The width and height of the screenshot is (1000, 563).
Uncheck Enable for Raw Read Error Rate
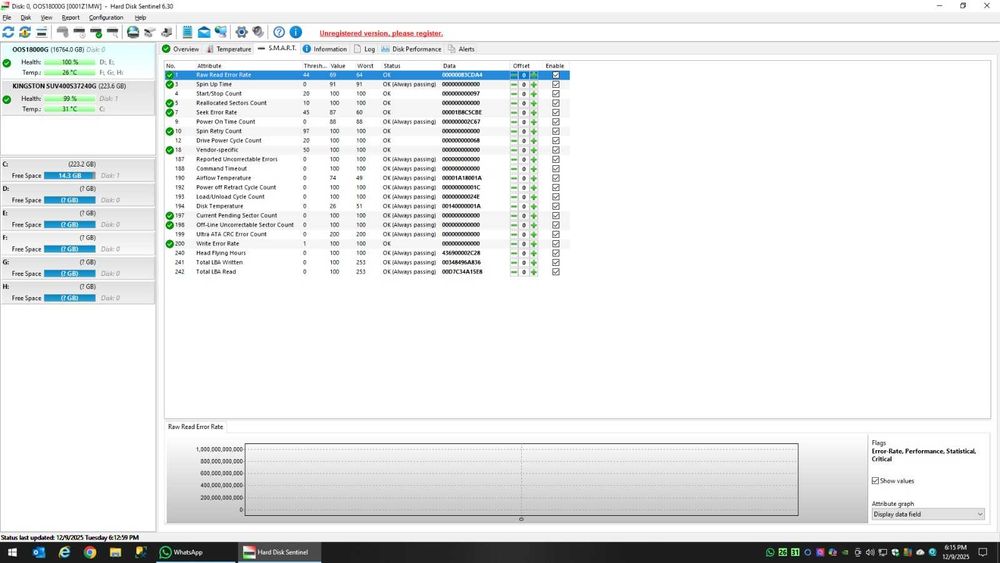[555, 75]
